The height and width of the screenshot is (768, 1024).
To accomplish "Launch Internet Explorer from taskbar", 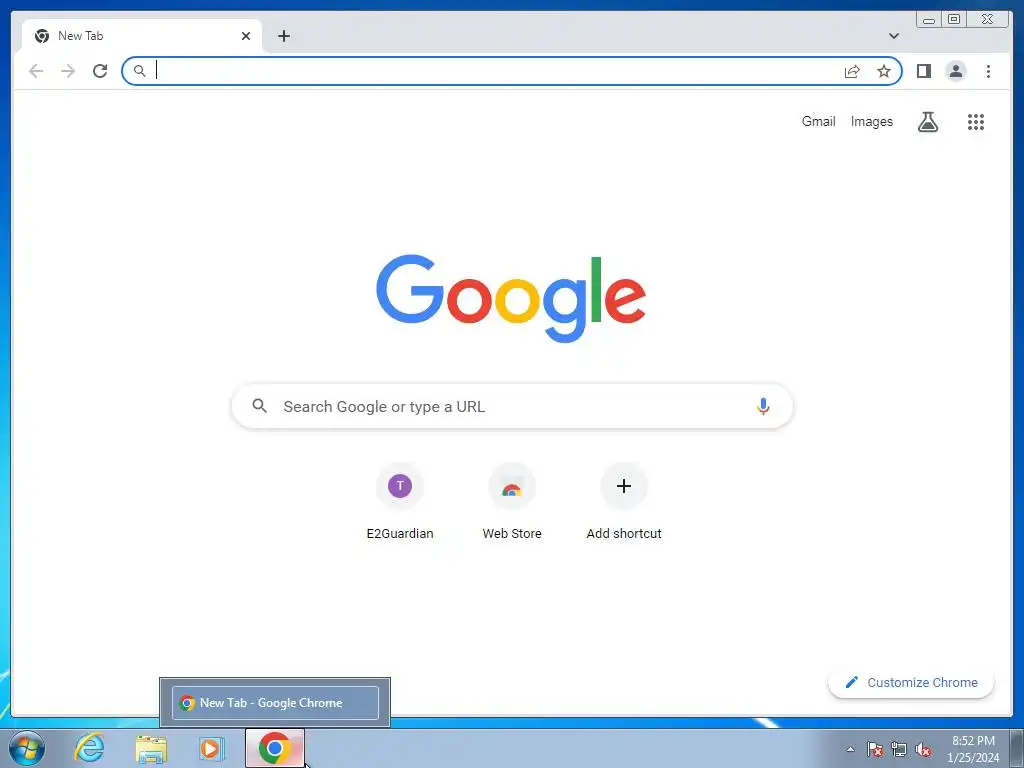I will point(89,748).
